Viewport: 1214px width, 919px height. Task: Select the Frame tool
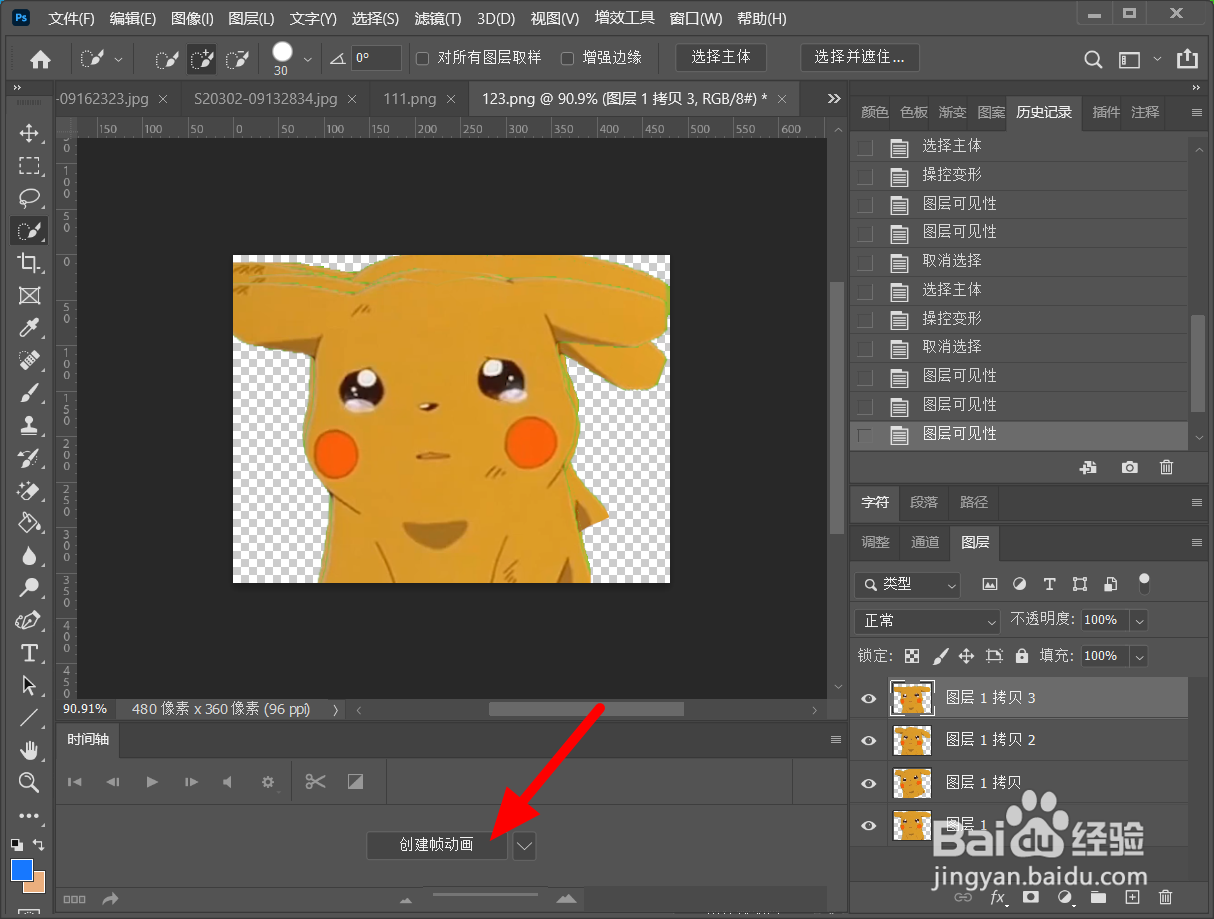29,296
